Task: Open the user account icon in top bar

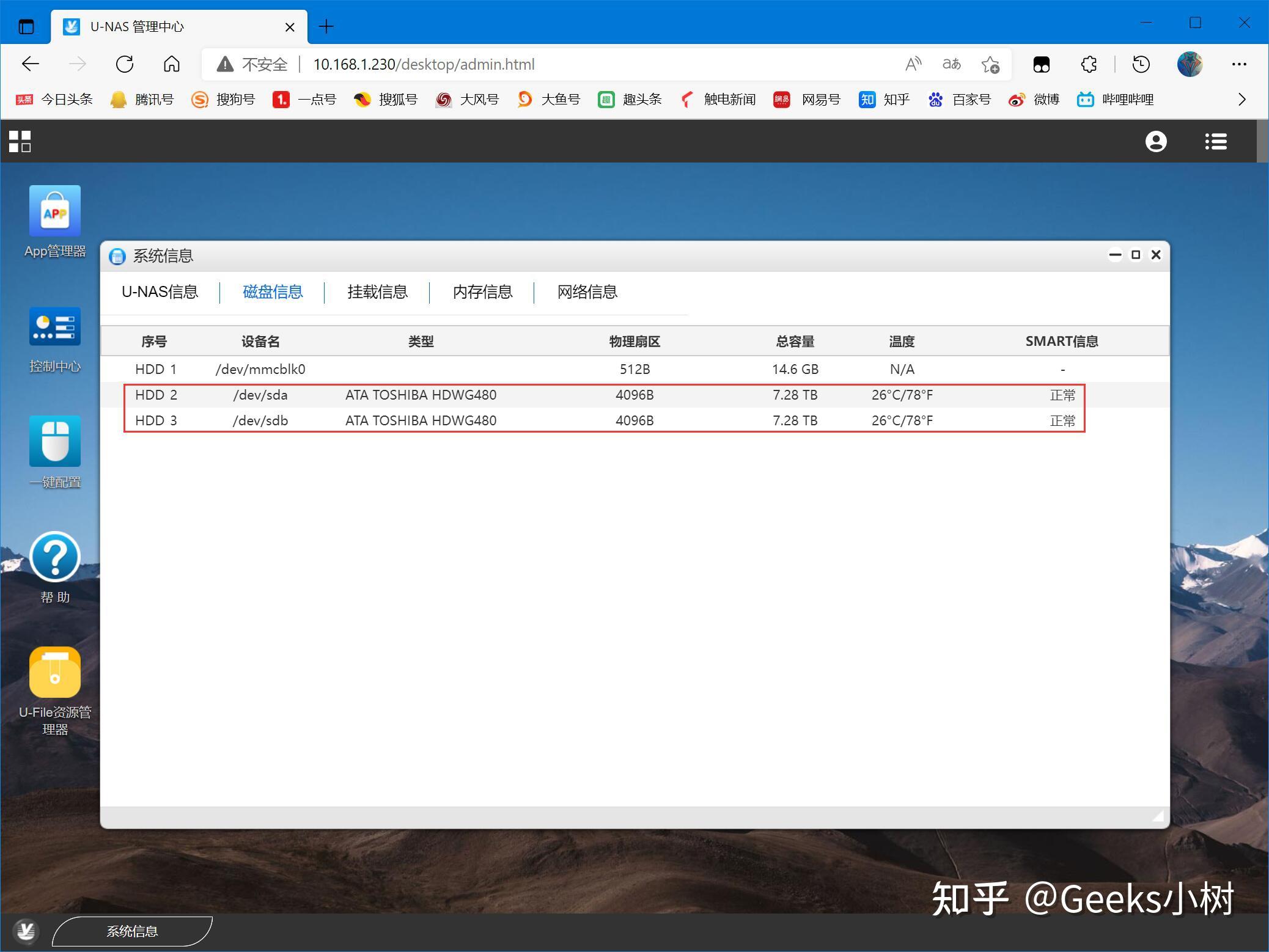Action: pyautogui.click(x=1155, y=141)
